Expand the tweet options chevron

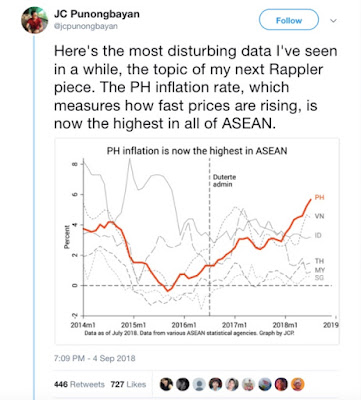coord(333,21)
